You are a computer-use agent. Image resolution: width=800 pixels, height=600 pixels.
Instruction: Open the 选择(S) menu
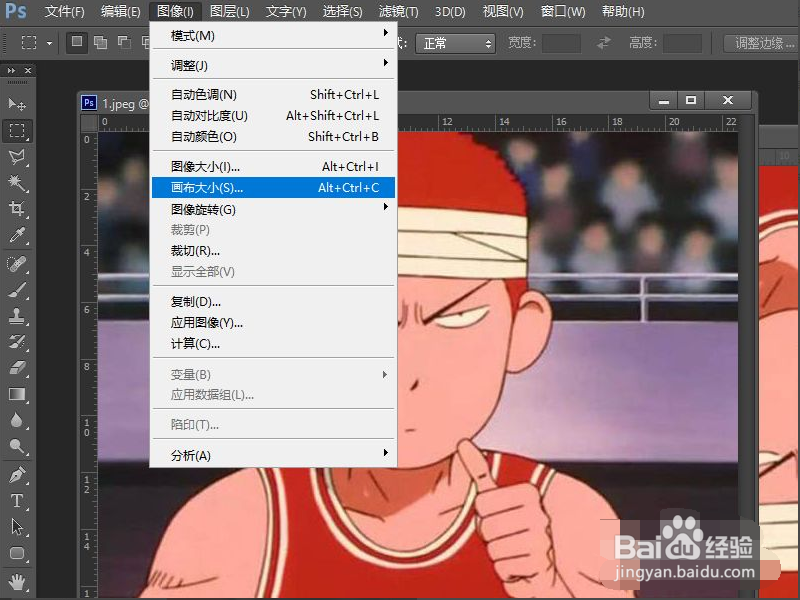point(342,11)
